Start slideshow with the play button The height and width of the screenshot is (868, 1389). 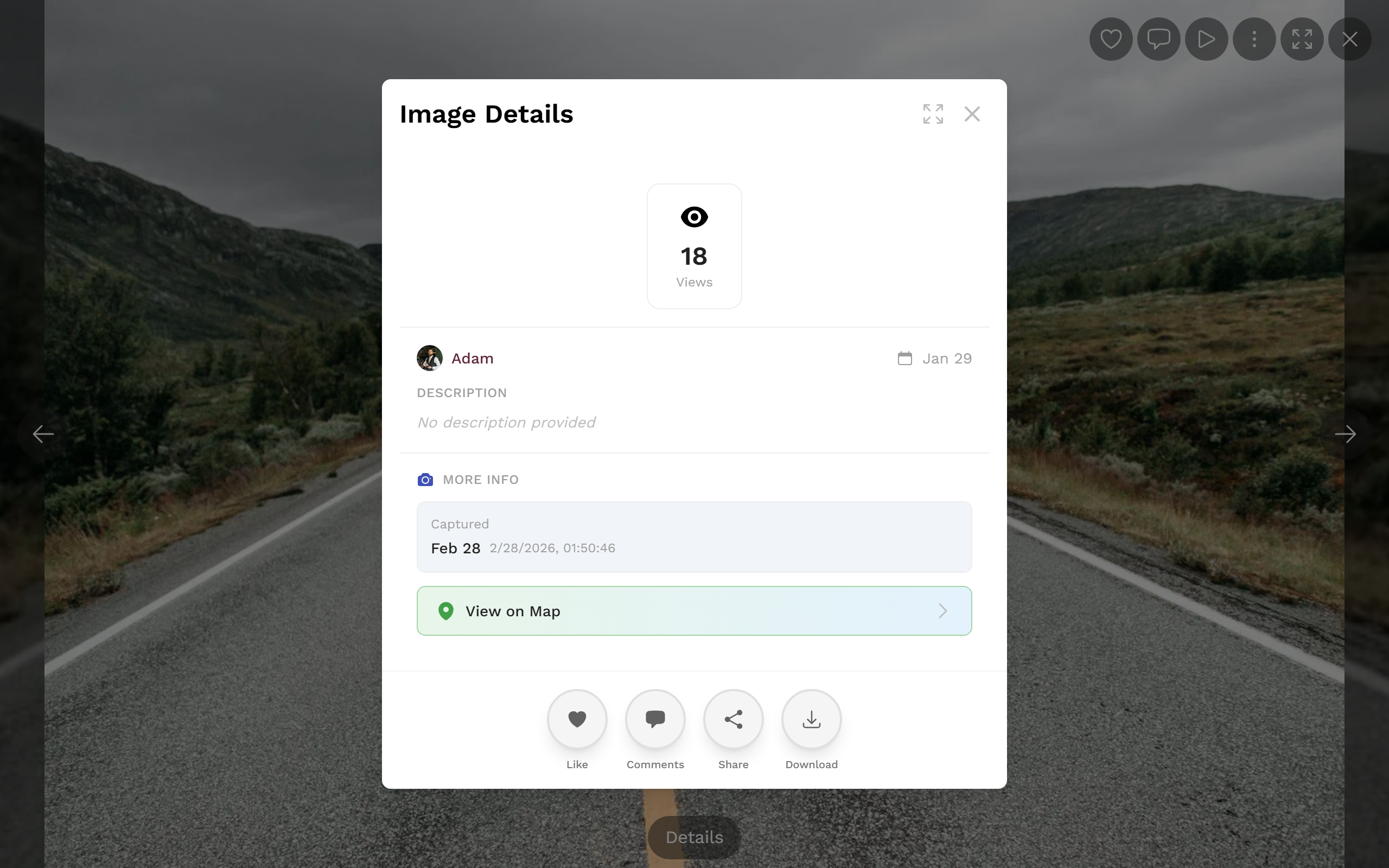(1207, 39)
